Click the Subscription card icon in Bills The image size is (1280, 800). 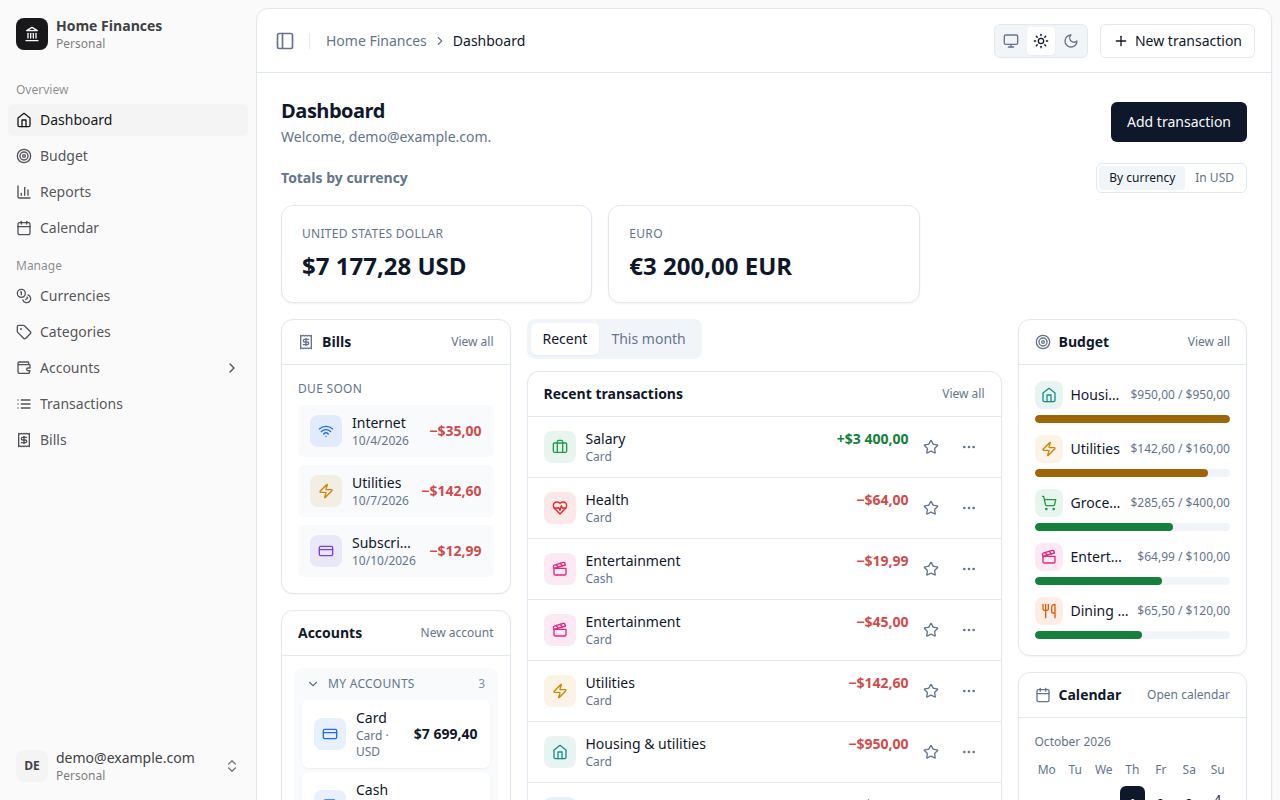click(x=326, y=551)
